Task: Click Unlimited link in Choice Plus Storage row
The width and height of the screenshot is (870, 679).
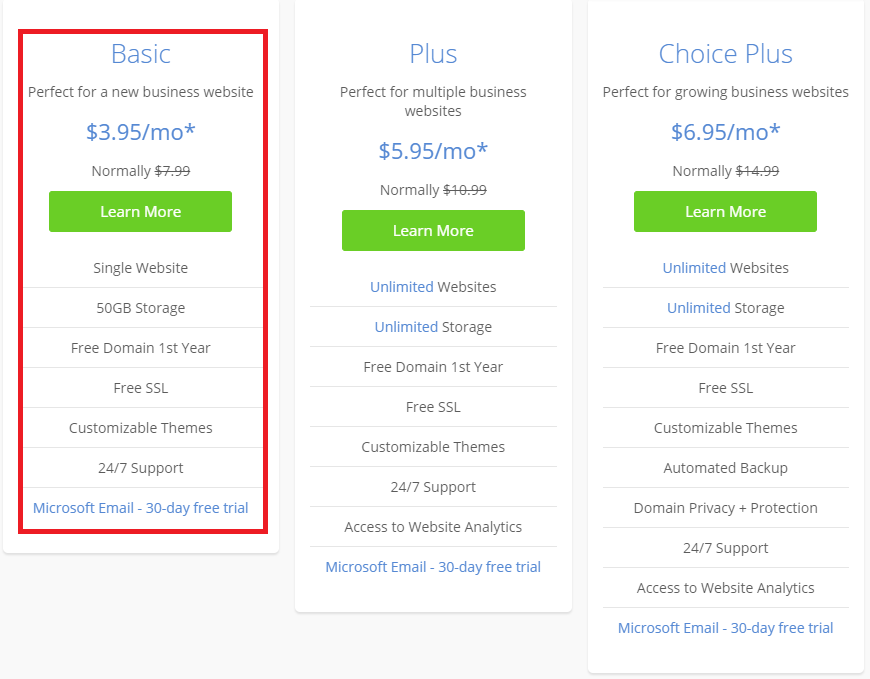Action: coord(699,308)
